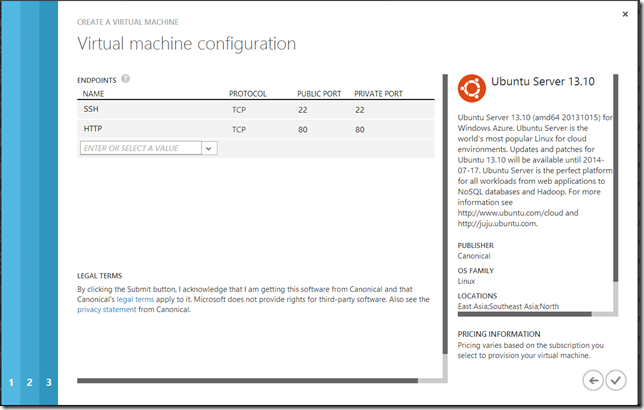Screen dimensions: 644x410
Task: Click the CREATE A VIRTUAL MACHINE label
Action: (128, 22)
